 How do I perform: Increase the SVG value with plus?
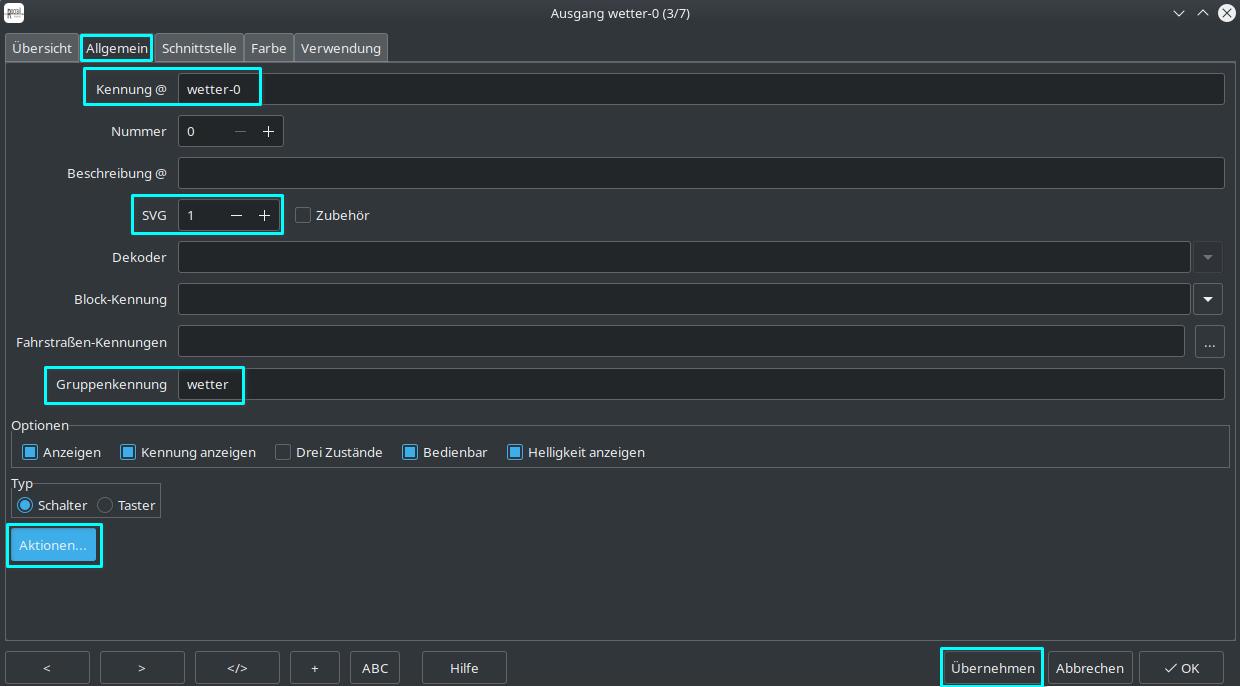click(265, 215)
